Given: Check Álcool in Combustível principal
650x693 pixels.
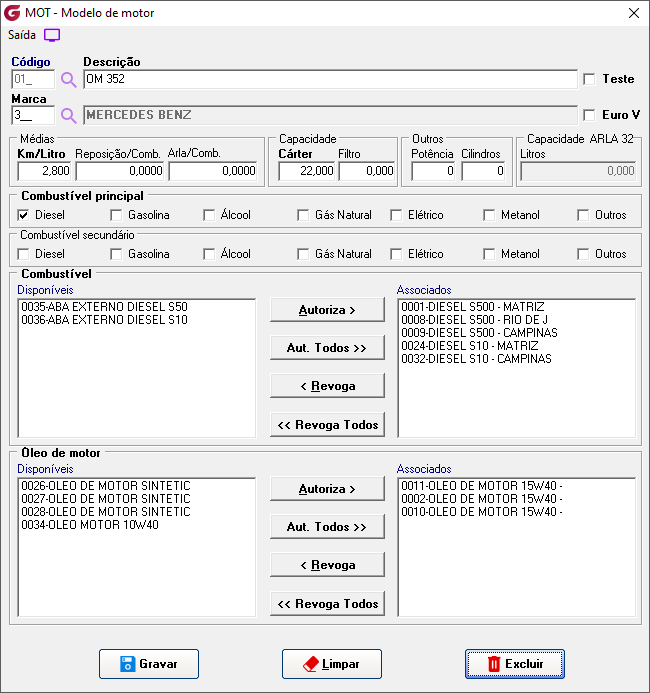Looking at the screenshot, I should [209, 215].
